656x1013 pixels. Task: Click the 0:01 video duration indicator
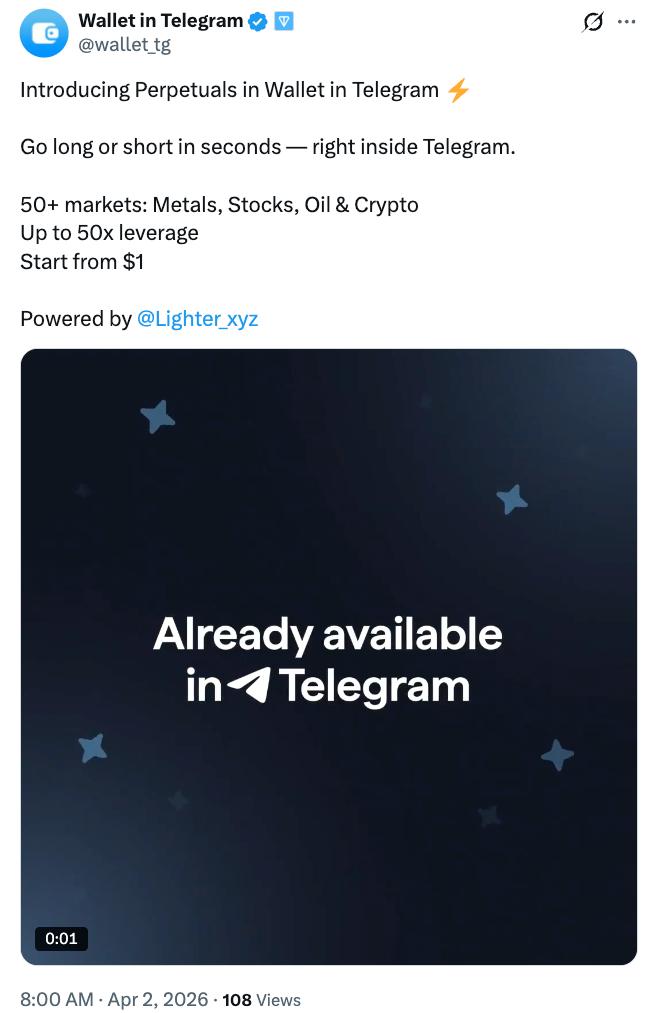(62, 938)
